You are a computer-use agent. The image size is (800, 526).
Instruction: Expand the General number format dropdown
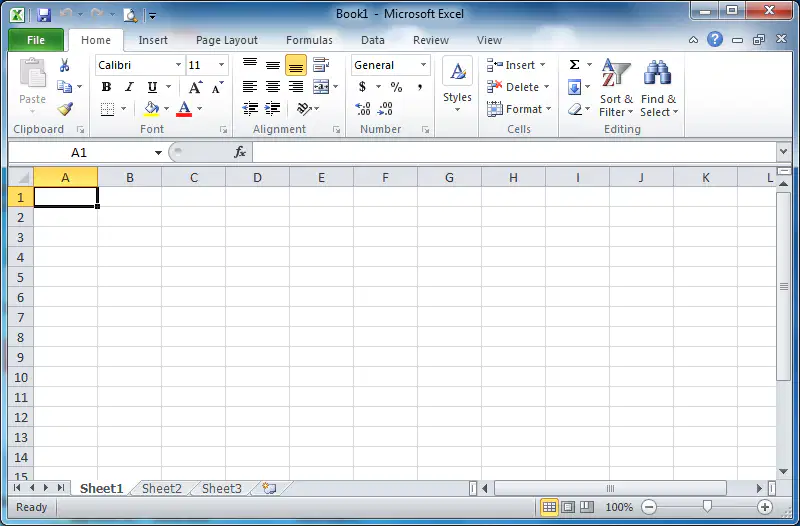pos(423,65)
